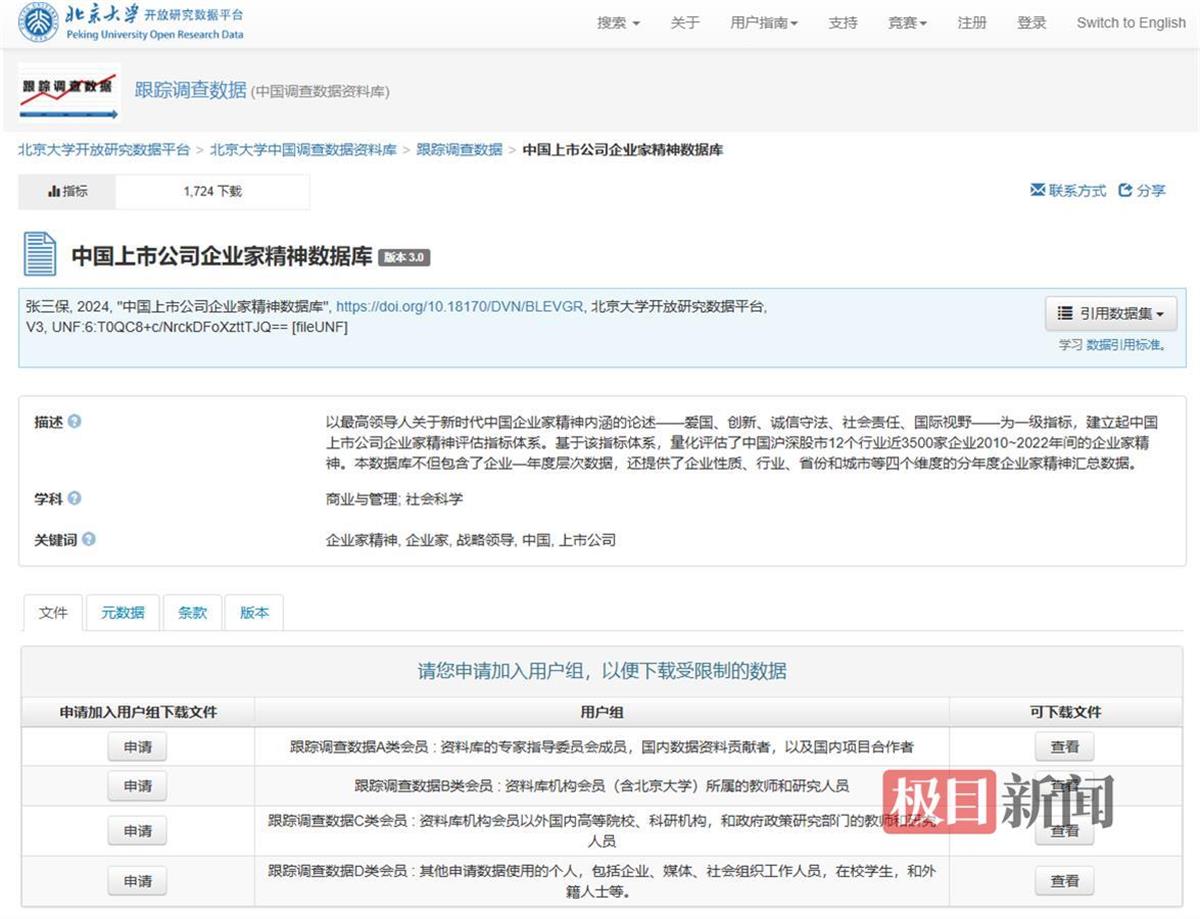This screenshot has width=1200, height=919.
Task: Select the 指标 bar-chart icon
Action: tap(56, 190)
